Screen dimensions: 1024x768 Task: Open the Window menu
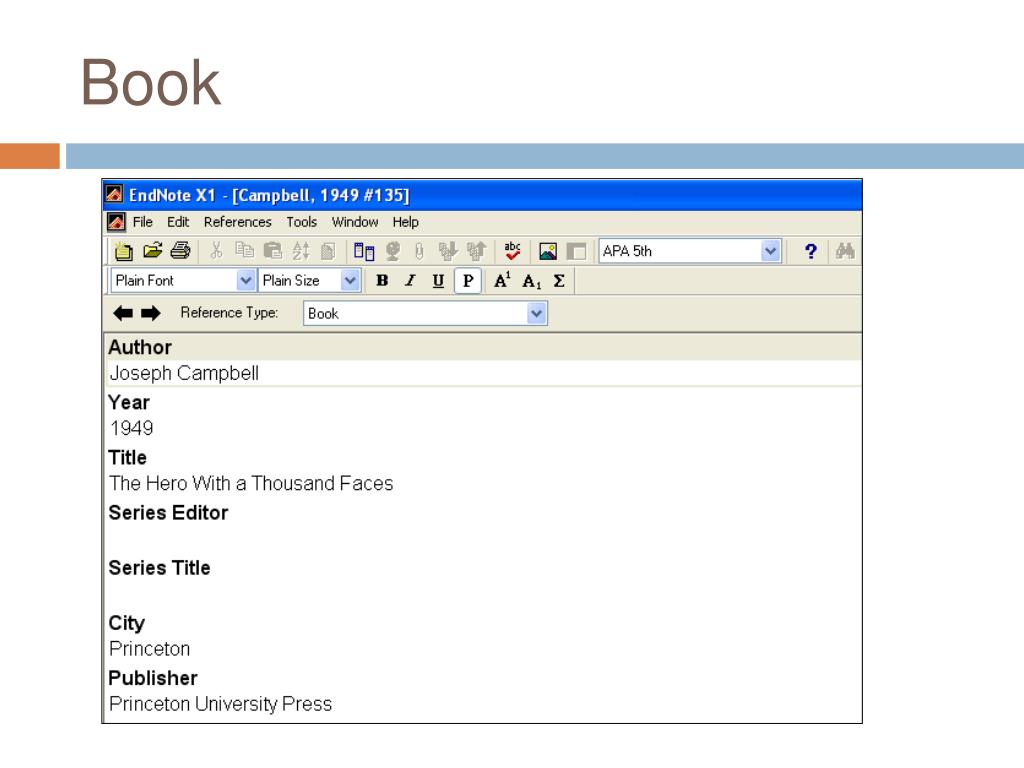point(355,222)
